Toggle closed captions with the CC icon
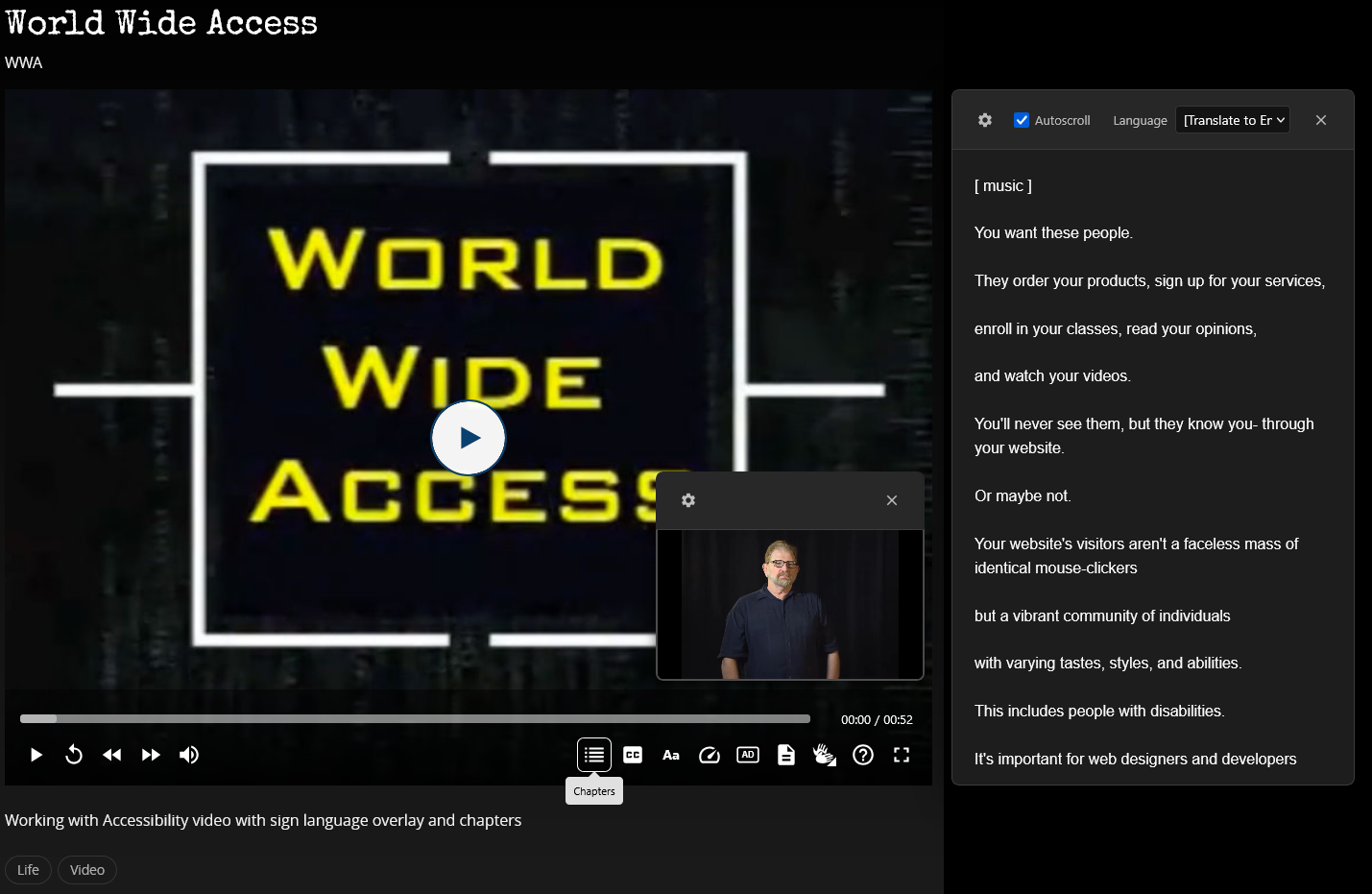The height and width of the screenshot is (894, 1372). [x=633, y=755]
